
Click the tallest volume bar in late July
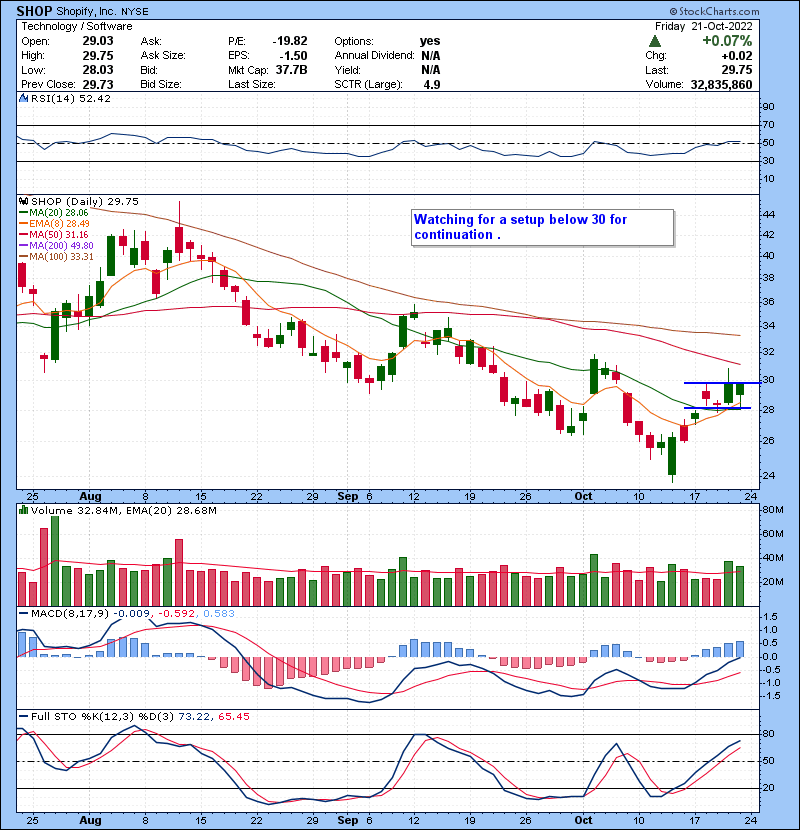[x=55, y=561]
